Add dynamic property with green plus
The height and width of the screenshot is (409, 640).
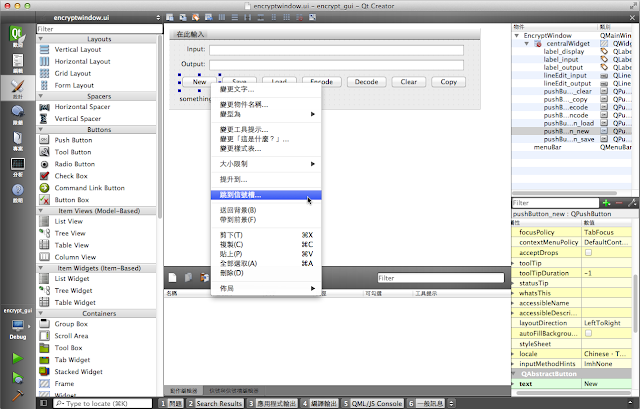click(606, 203)
